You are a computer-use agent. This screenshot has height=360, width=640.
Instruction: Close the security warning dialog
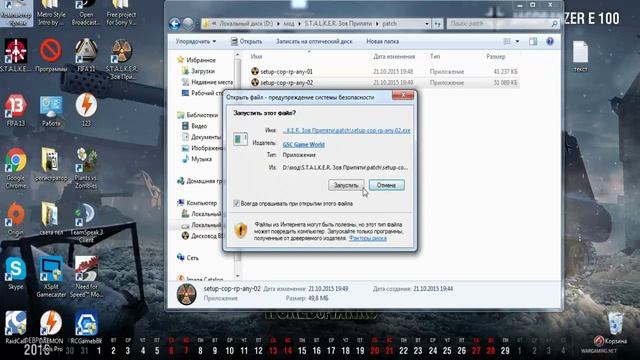pos(403,95)
